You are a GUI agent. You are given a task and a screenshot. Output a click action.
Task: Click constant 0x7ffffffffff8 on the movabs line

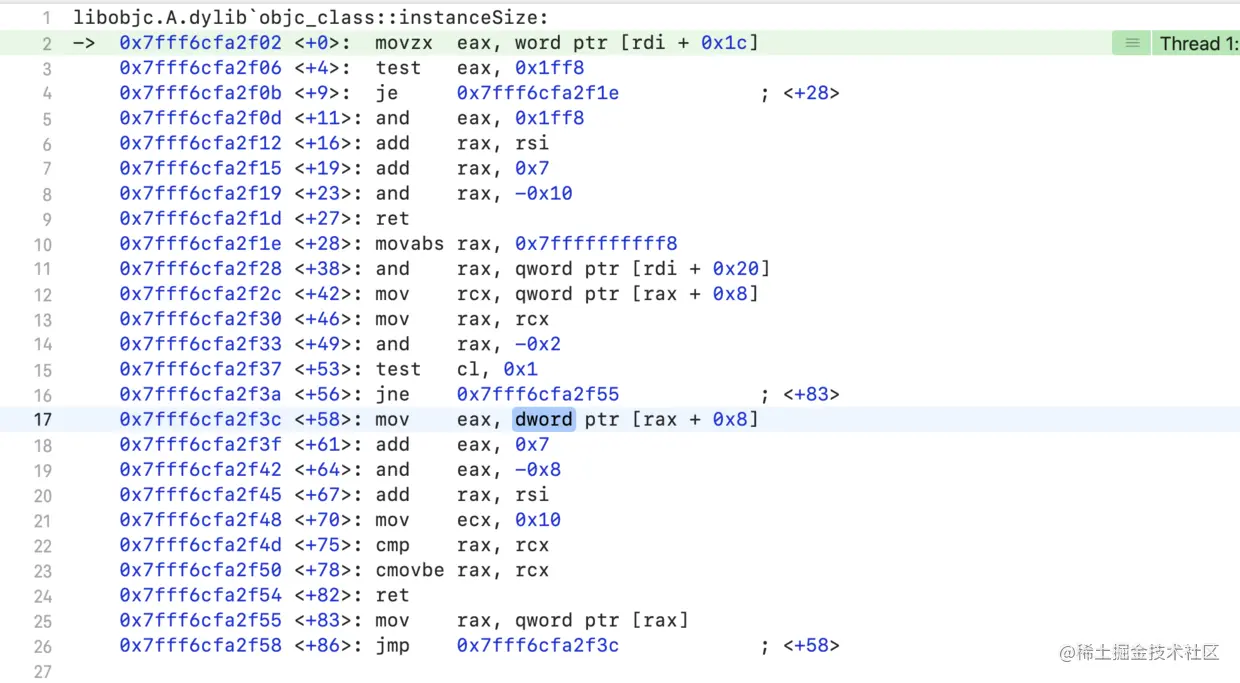click(595, 243)
